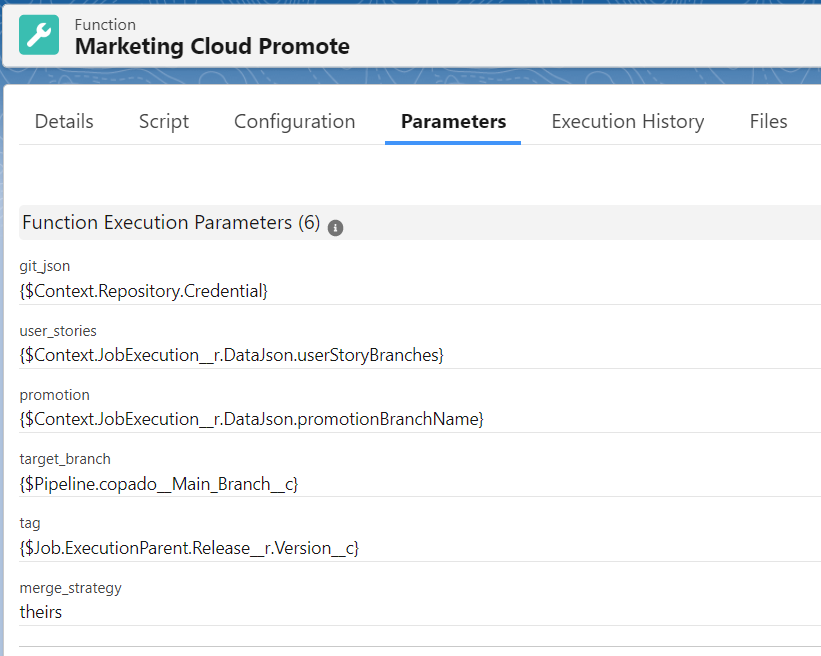Go to the Configuration tab

pyautogui.click(x=294, y=121)
